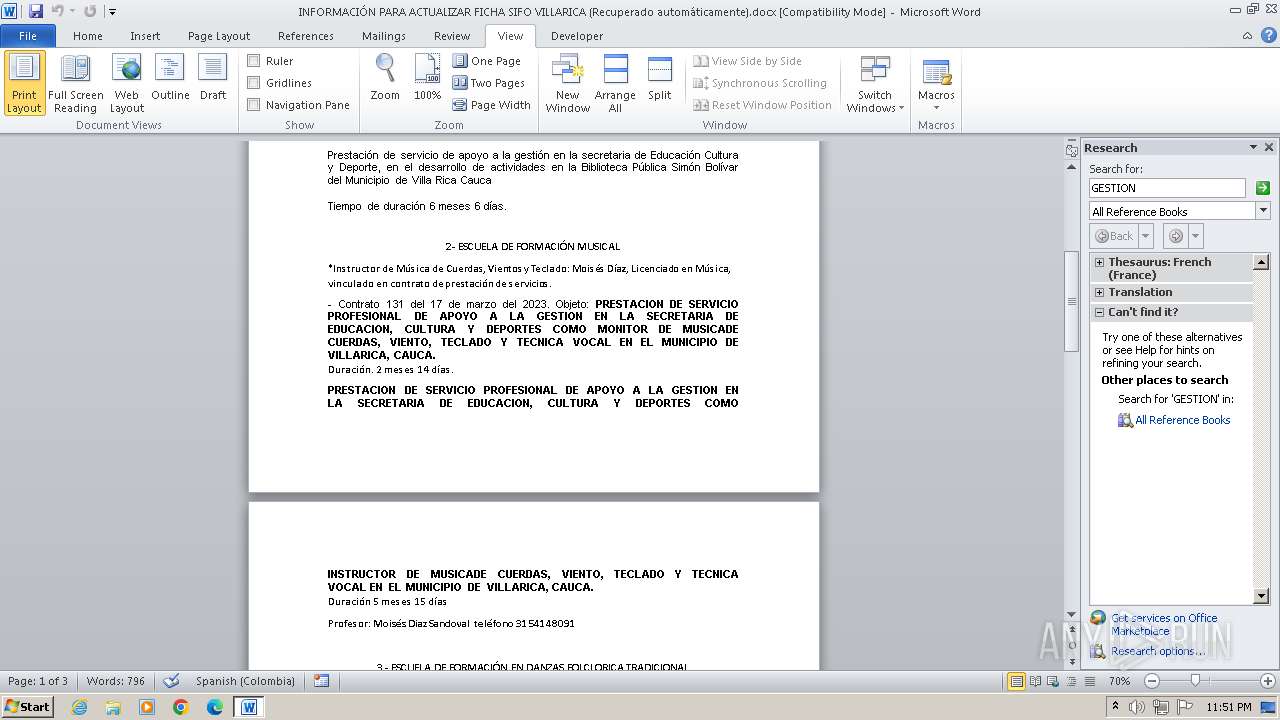This screenshot has height=720, width=1280.
Task: Switch to the References tab
Action: pyautogui.click(x=306, y=36)
